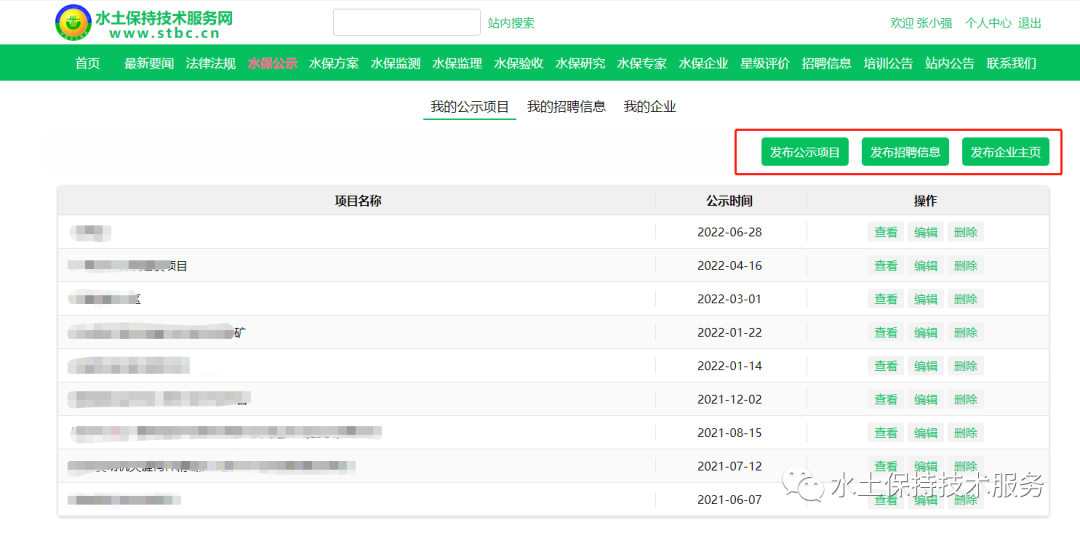Open 水保研究 nav item

pyautogui.click(x=581, y=63)
